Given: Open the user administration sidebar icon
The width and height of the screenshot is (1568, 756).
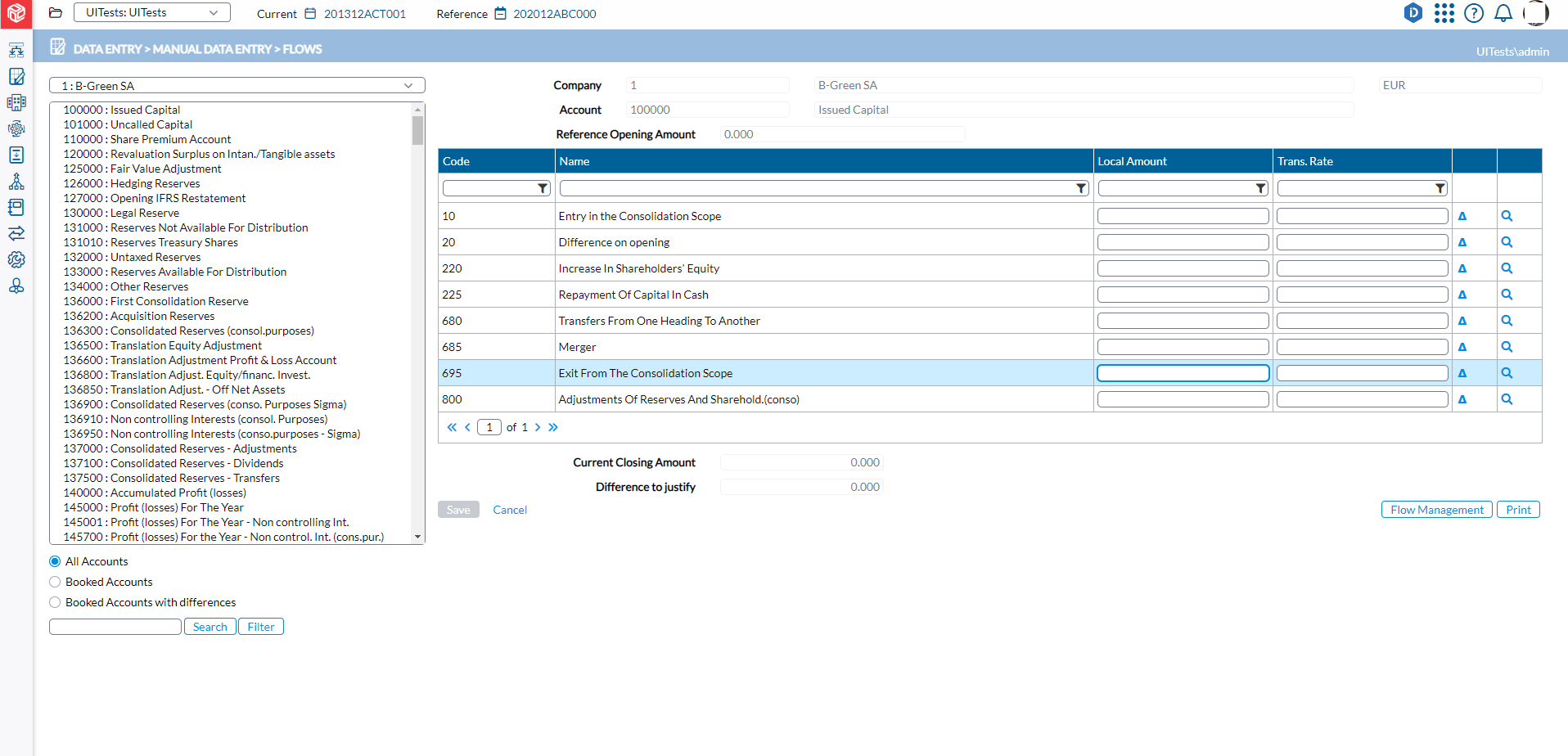Looking at the screenshot, I should 16,286.
